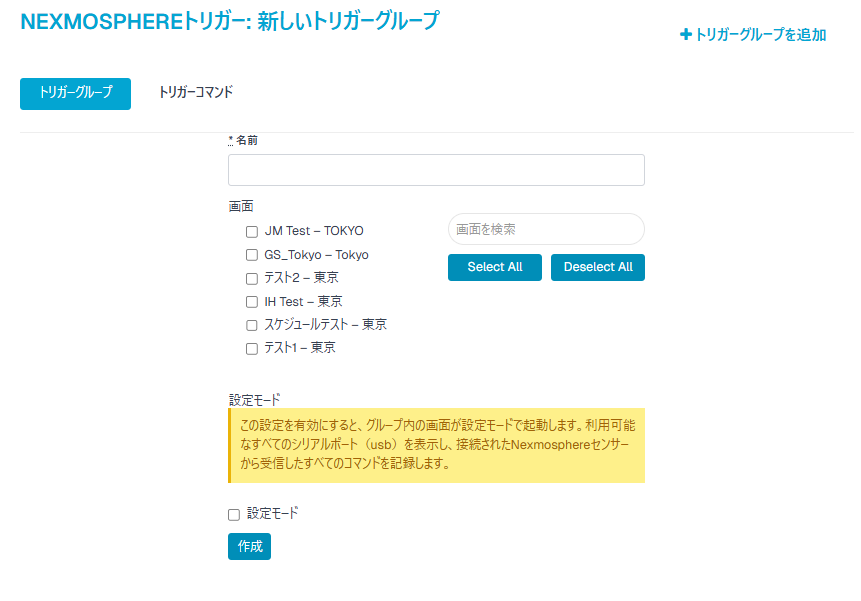Tick the テスト2 – 東京 checkbox
861x601 pixels.
click(251, 279)
